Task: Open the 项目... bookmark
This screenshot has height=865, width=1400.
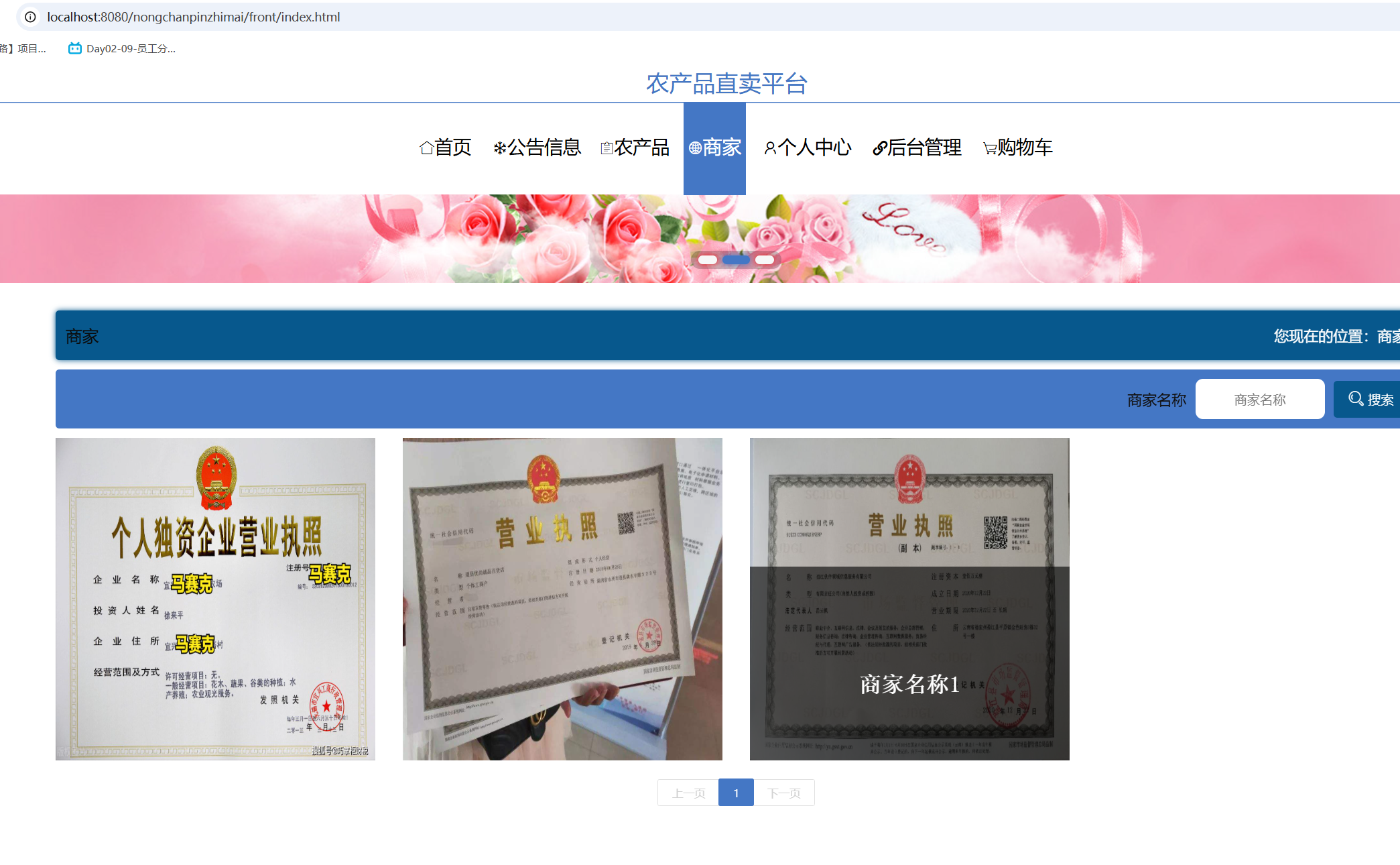Action: [x=23, y=48]
